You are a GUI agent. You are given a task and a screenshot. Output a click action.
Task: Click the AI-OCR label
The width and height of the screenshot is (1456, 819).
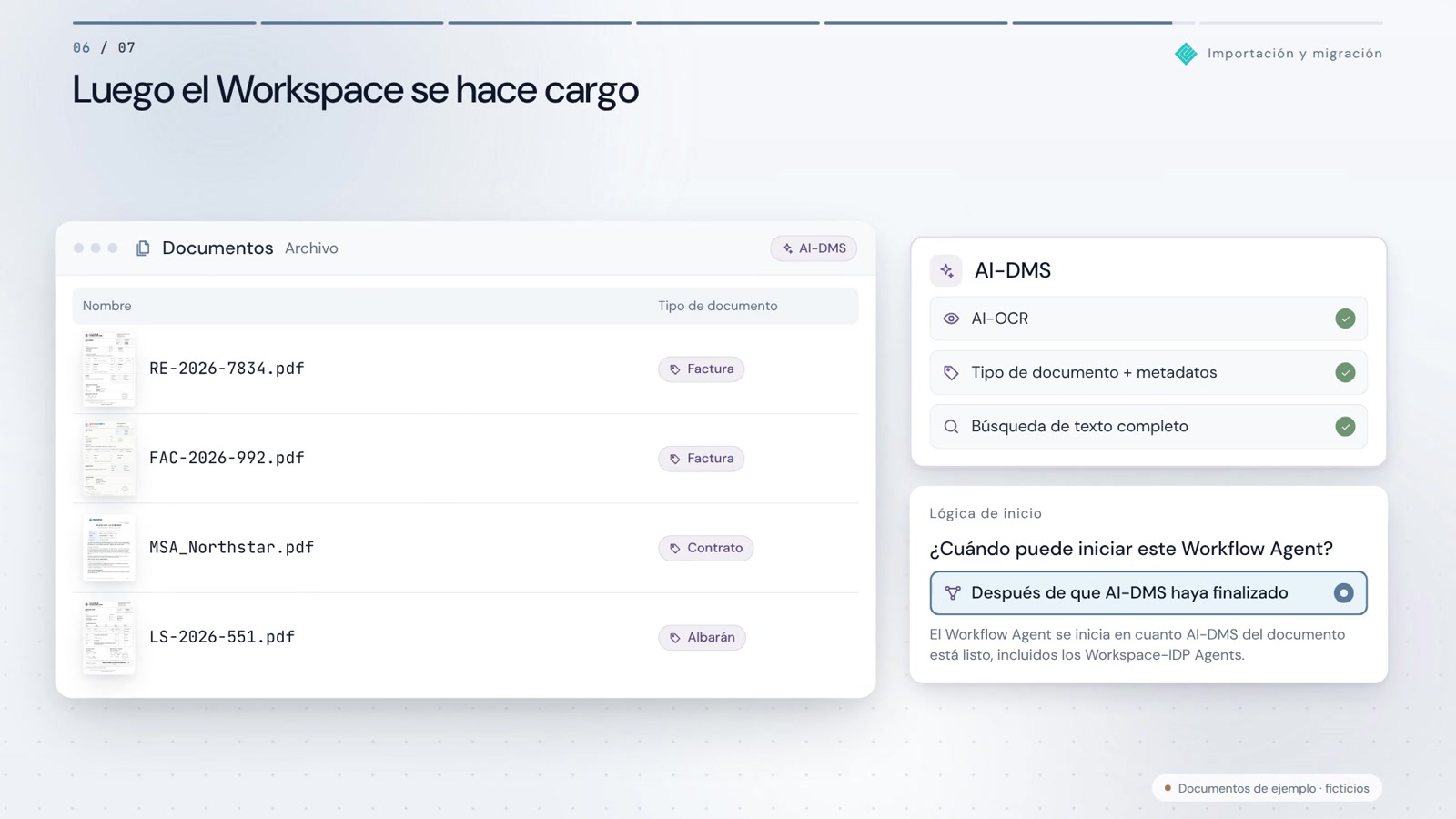(1000, 318)
